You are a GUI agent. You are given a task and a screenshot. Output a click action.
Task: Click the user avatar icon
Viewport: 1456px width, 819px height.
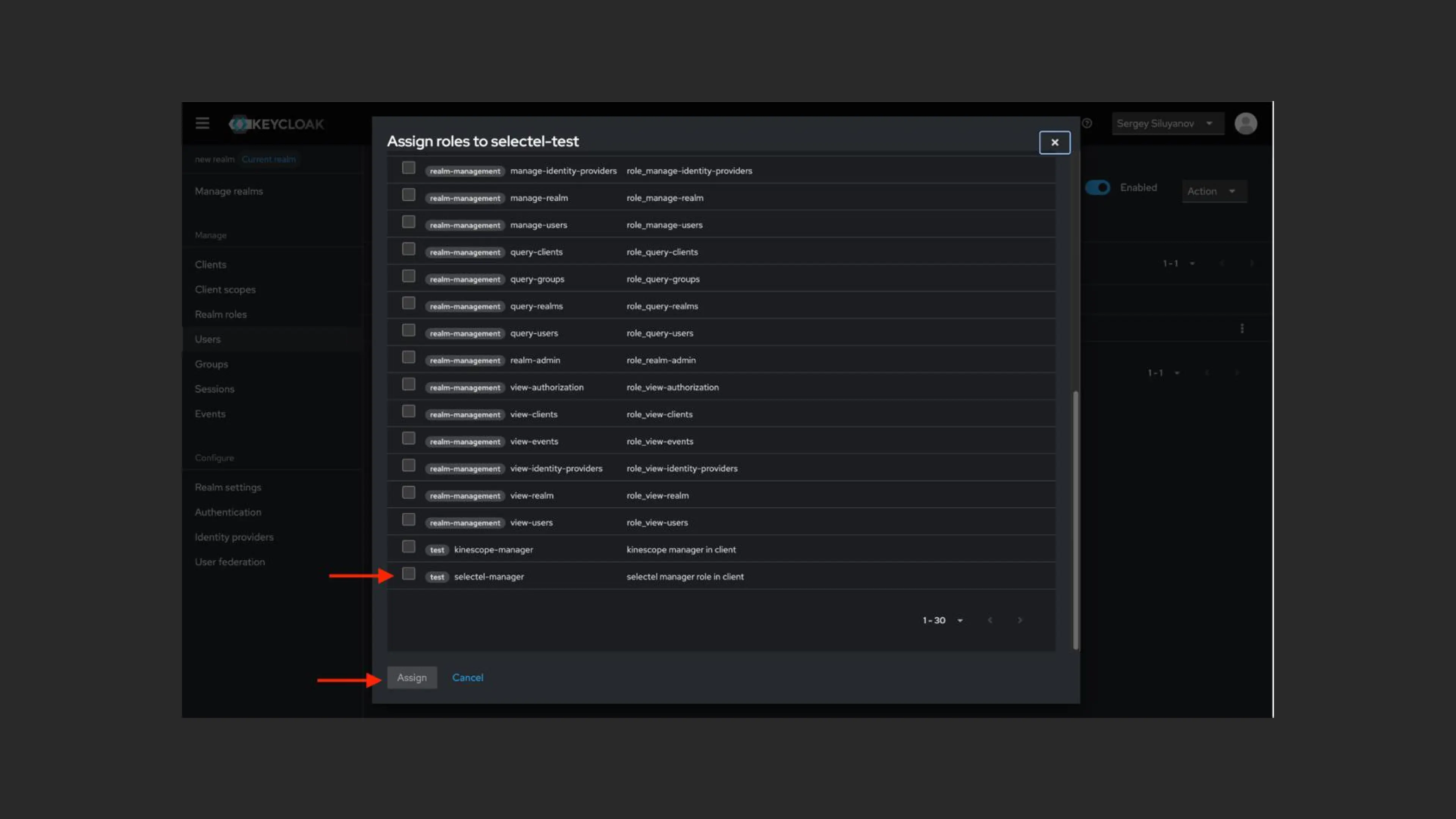point(1246,123)
